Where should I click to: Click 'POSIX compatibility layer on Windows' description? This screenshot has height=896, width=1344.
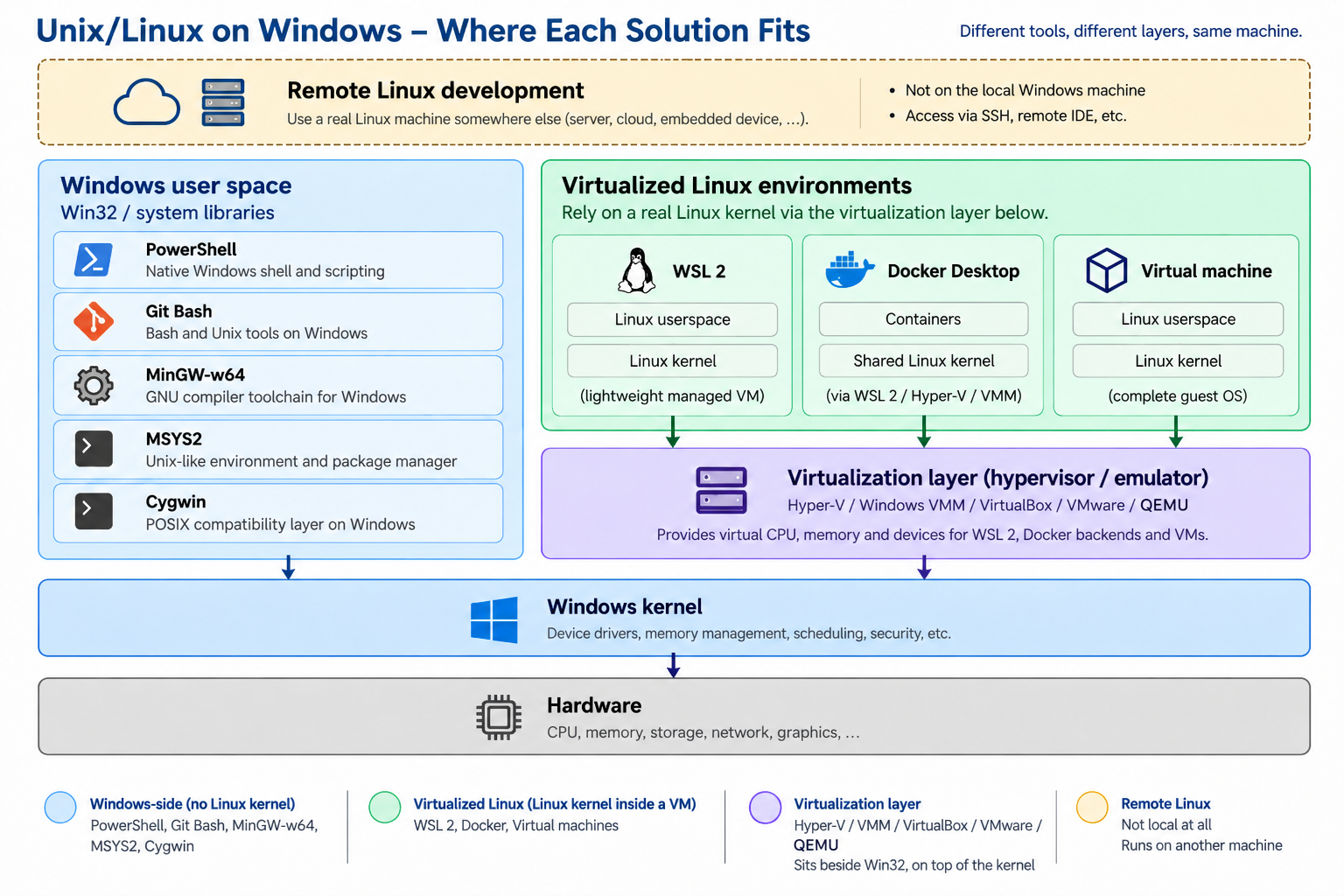pos(280,524)
